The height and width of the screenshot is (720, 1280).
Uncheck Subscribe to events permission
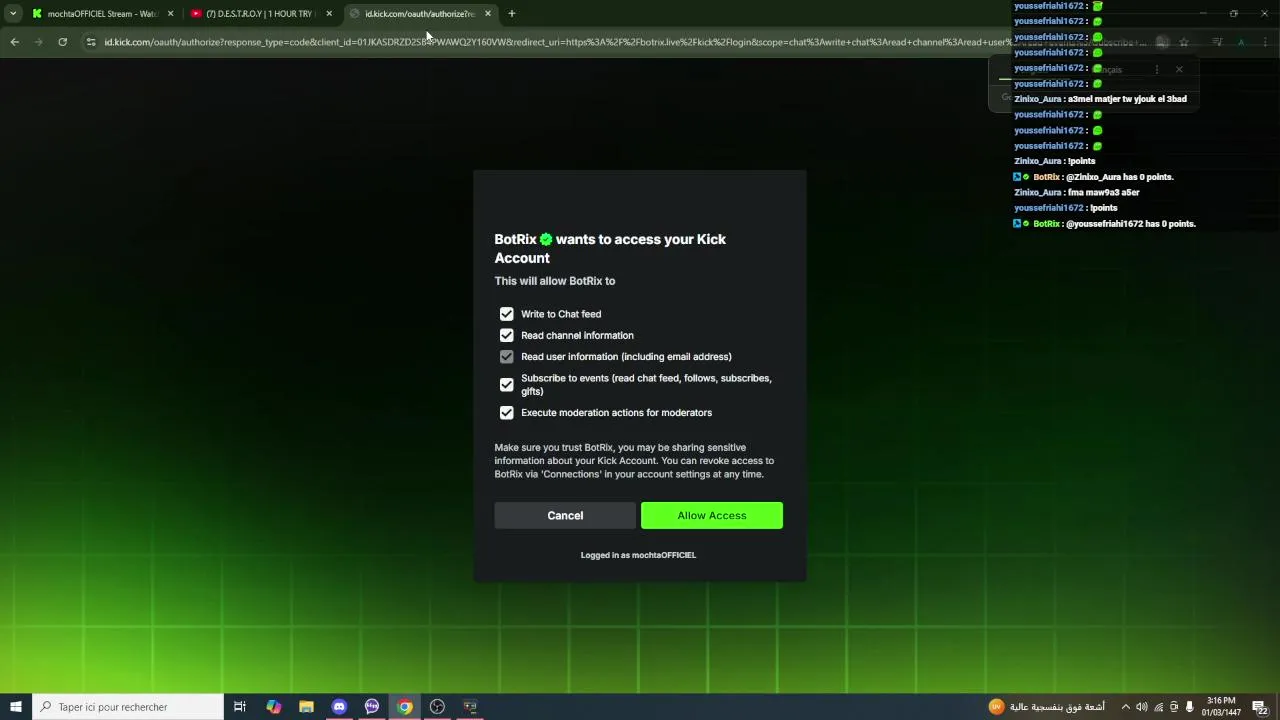[x=507, y=384]
